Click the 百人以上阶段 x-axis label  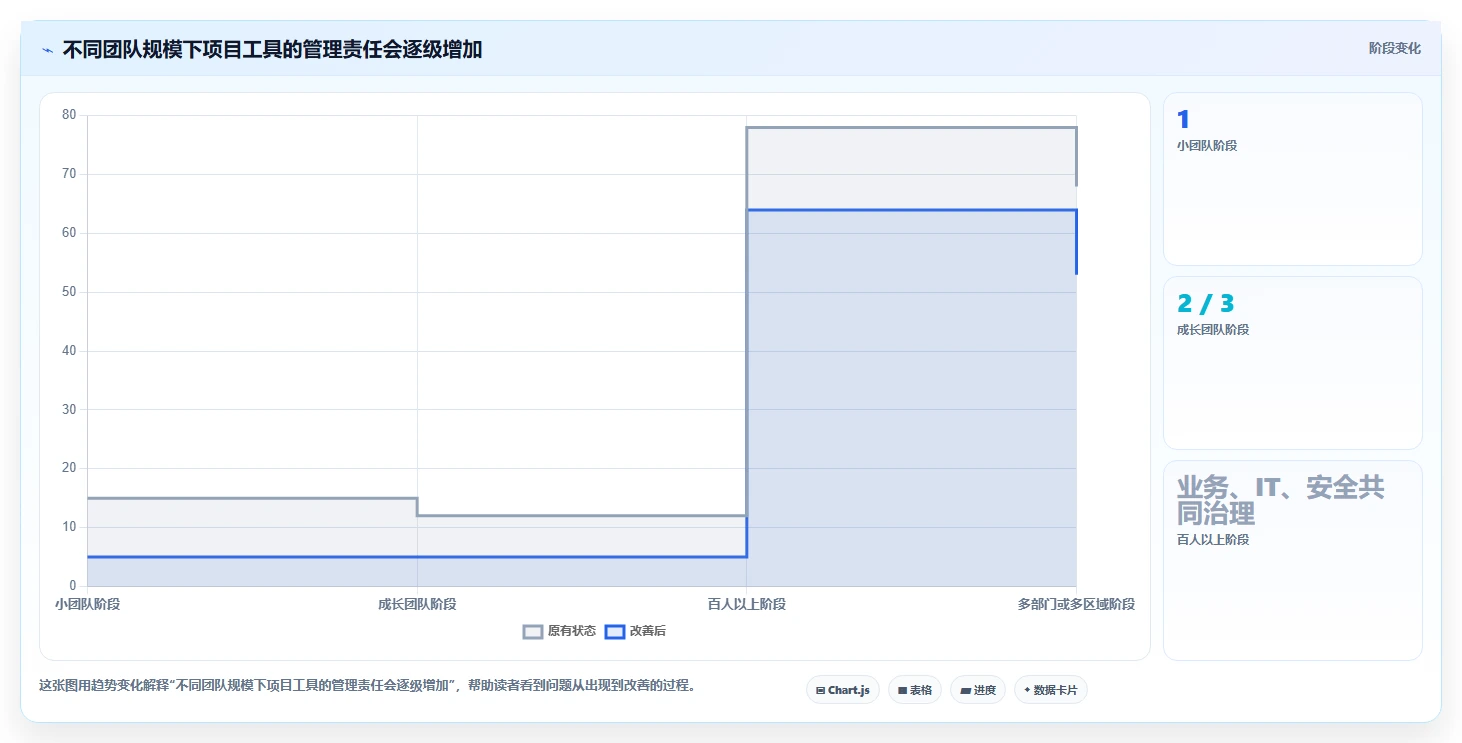746,604
